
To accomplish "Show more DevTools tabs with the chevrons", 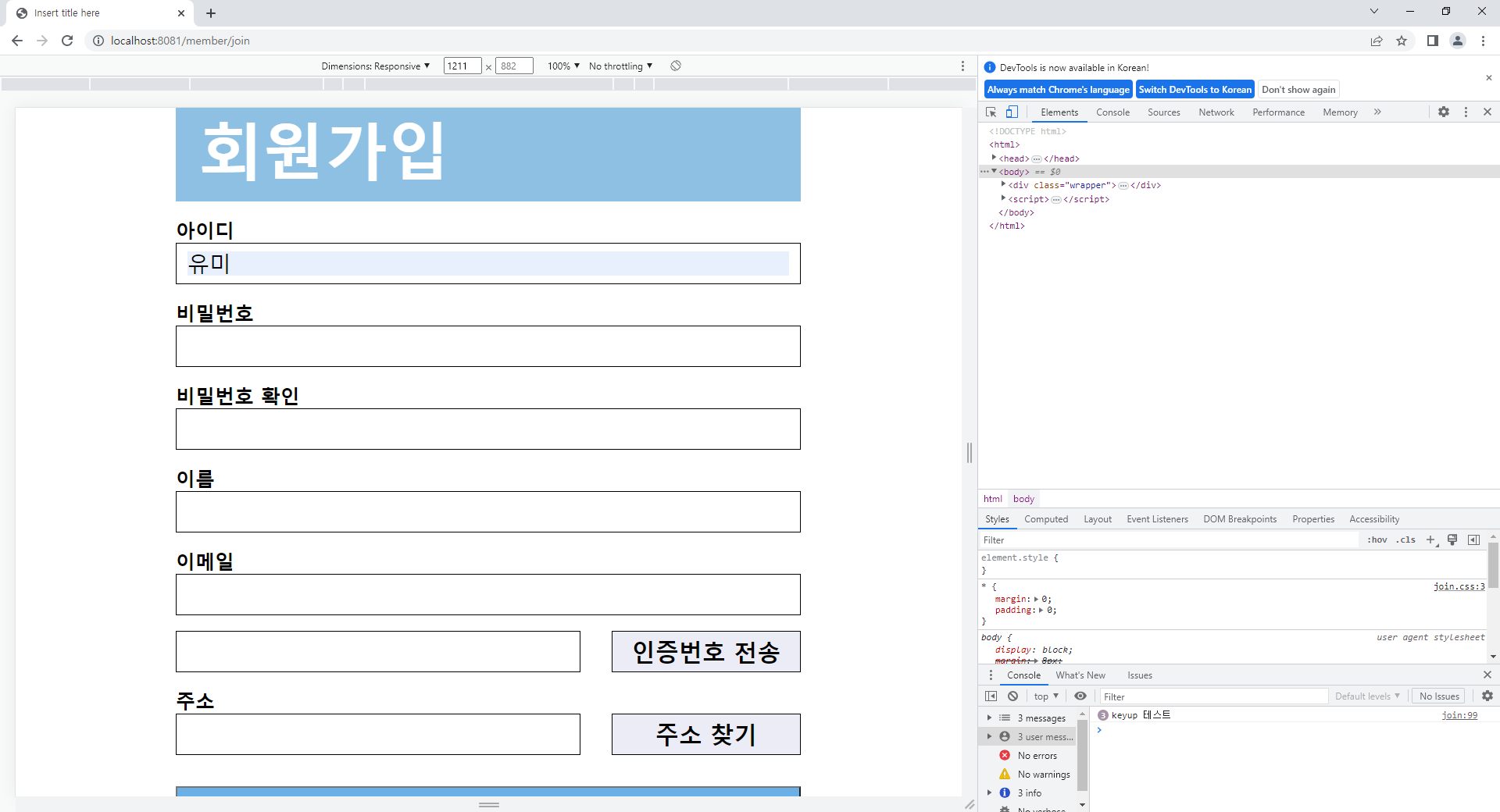I will (1377, 112).
